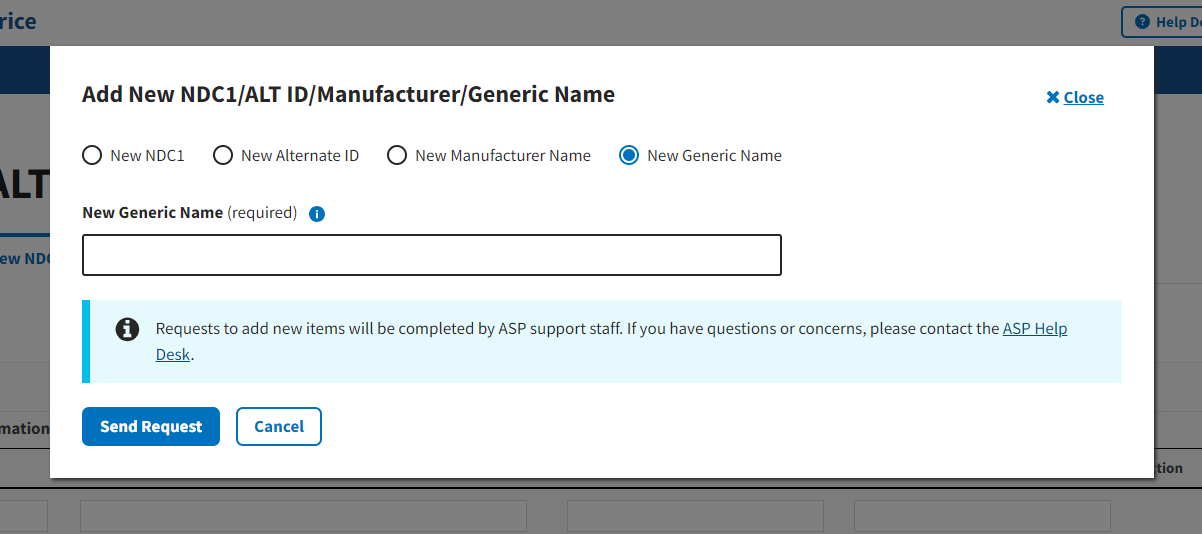The height and width of the screenshot is (534, 1202).
Task: Click the X icon beside Close
Action: pos(1052,97)
